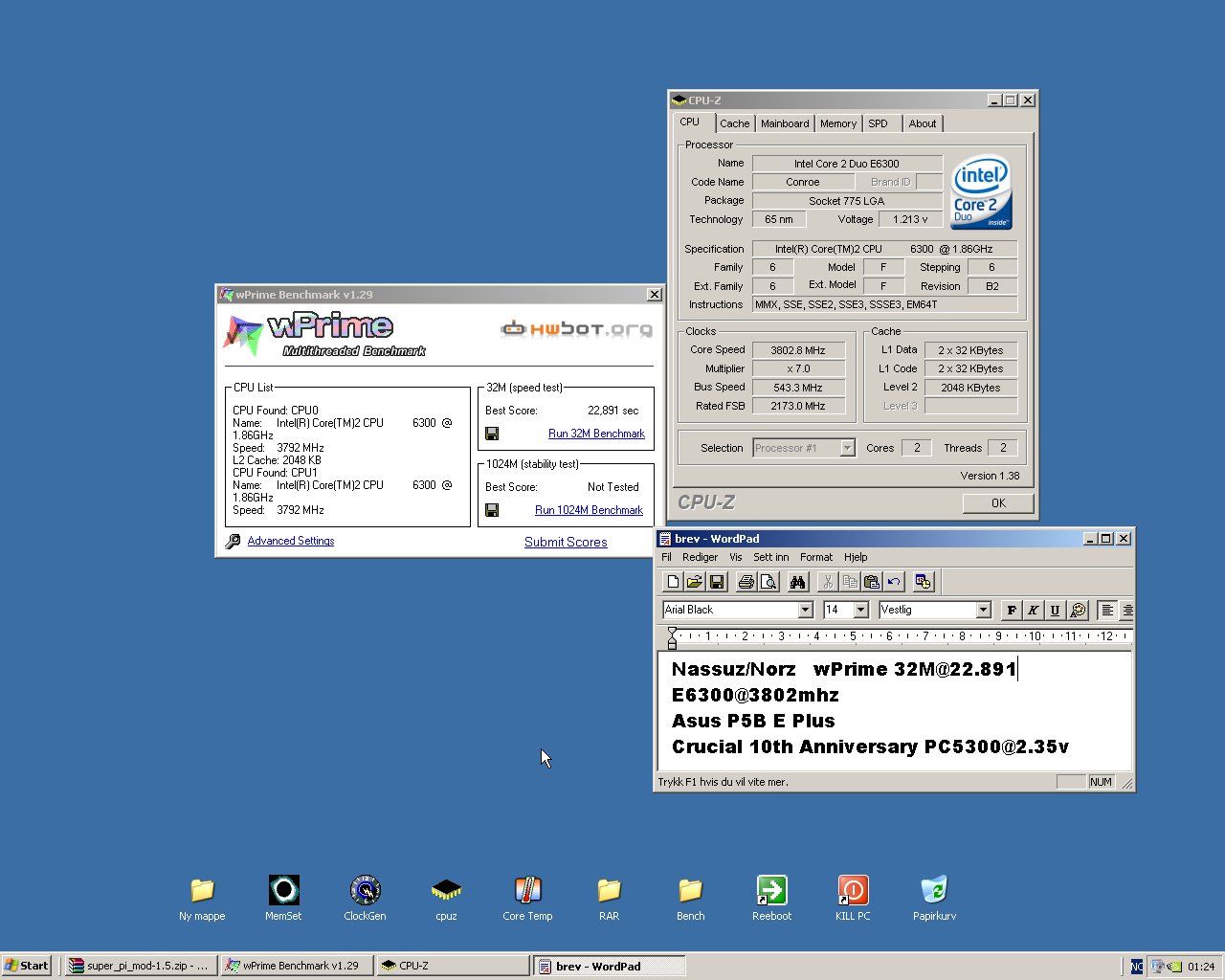Open the Ny mappe desktop folder
The image size is (1225, 980).
pos(202,899)
